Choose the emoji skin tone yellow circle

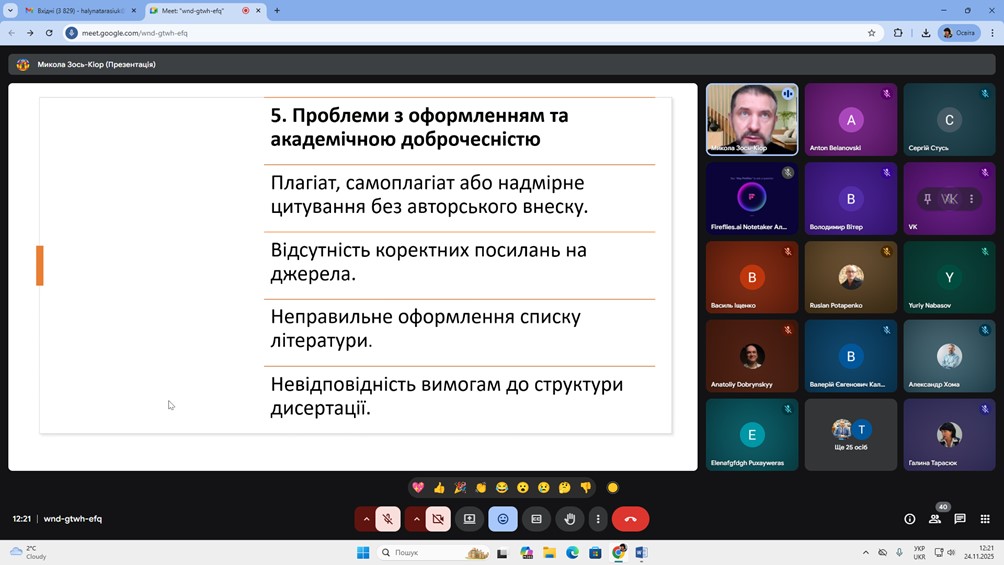coord(613,488)
